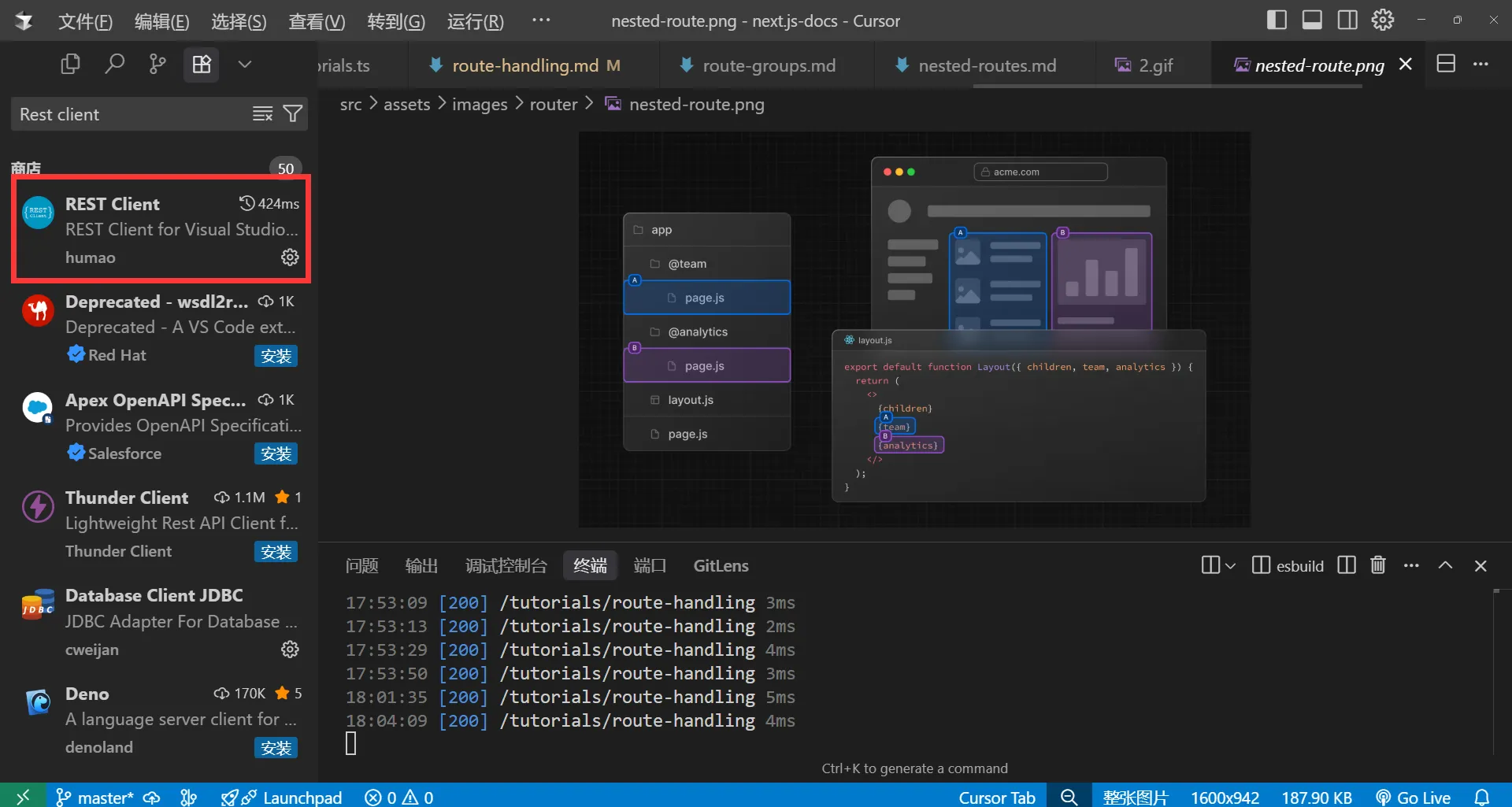Kill the terminal with trash icon
The width and height of the screenshot is (1512, 807).
(x=1377, y=565)
